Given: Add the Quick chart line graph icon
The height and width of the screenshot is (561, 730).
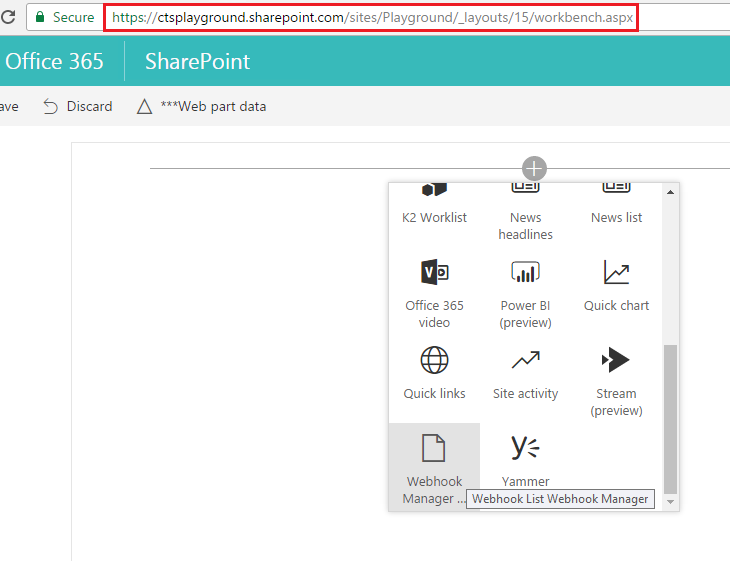Looking at the screenshot, I should (616, 272).
